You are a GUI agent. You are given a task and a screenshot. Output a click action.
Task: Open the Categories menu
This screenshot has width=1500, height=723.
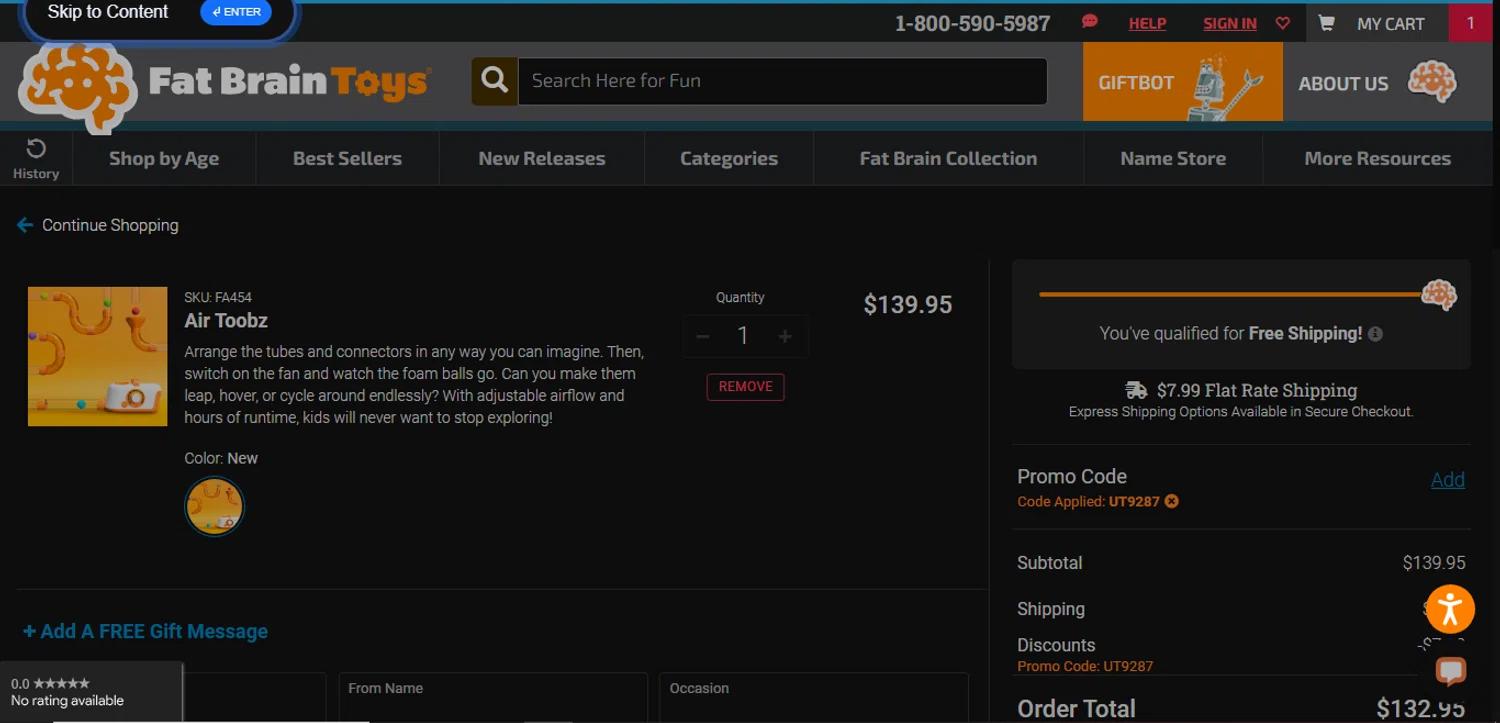(729, 158)
